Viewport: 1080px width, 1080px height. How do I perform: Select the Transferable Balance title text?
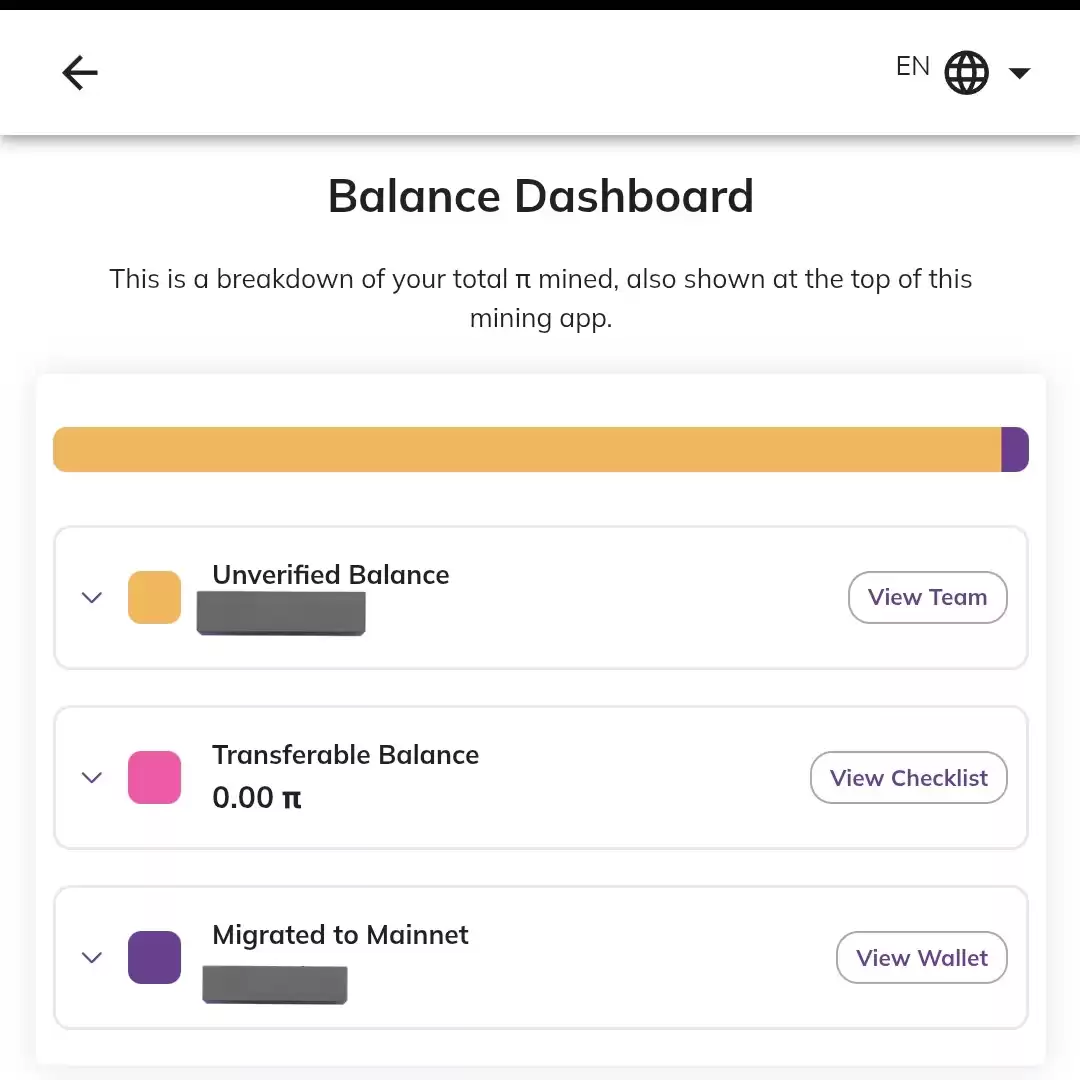345,755
